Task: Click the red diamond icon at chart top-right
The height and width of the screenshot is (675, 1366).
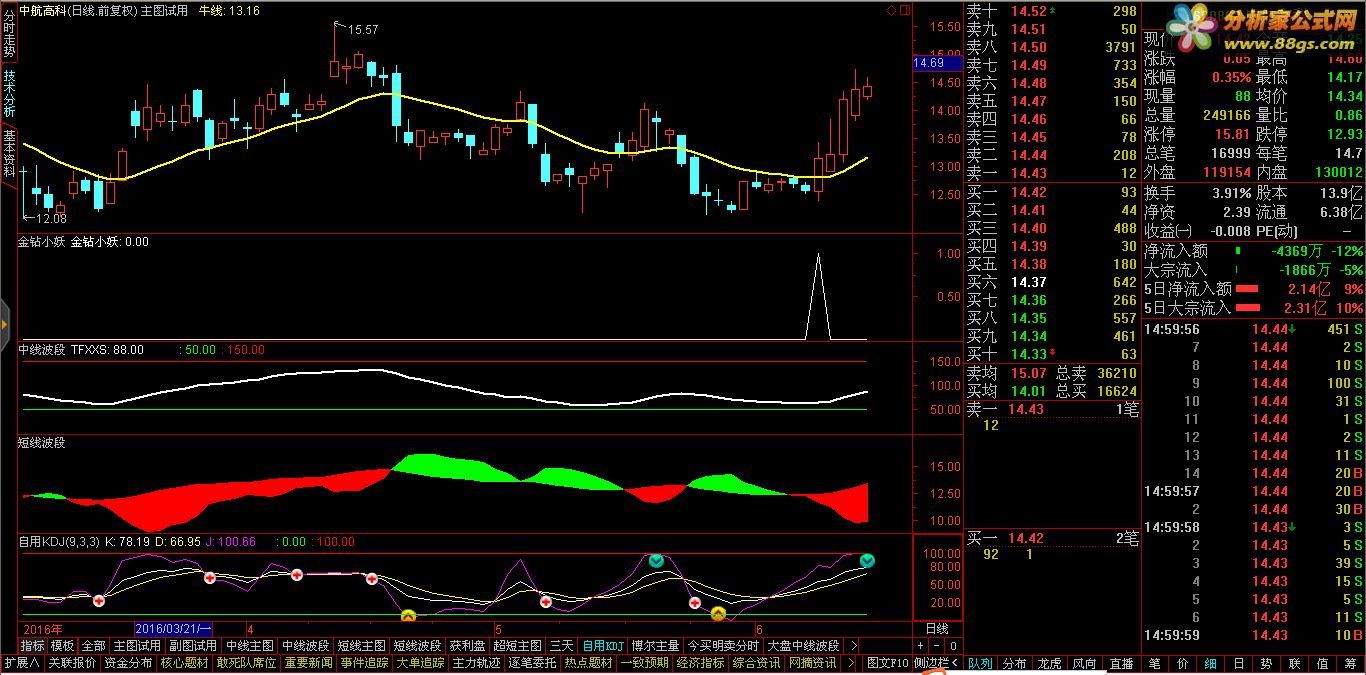Action: click(x=891, y=10)
